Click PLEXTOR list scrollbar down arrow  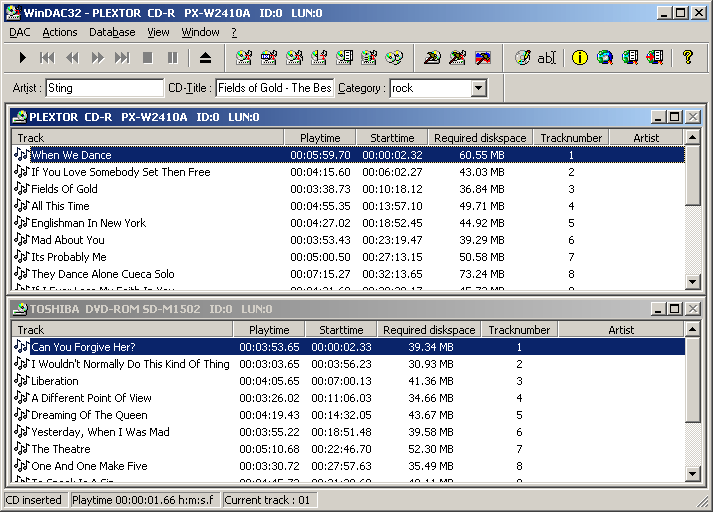pos(693,281)
